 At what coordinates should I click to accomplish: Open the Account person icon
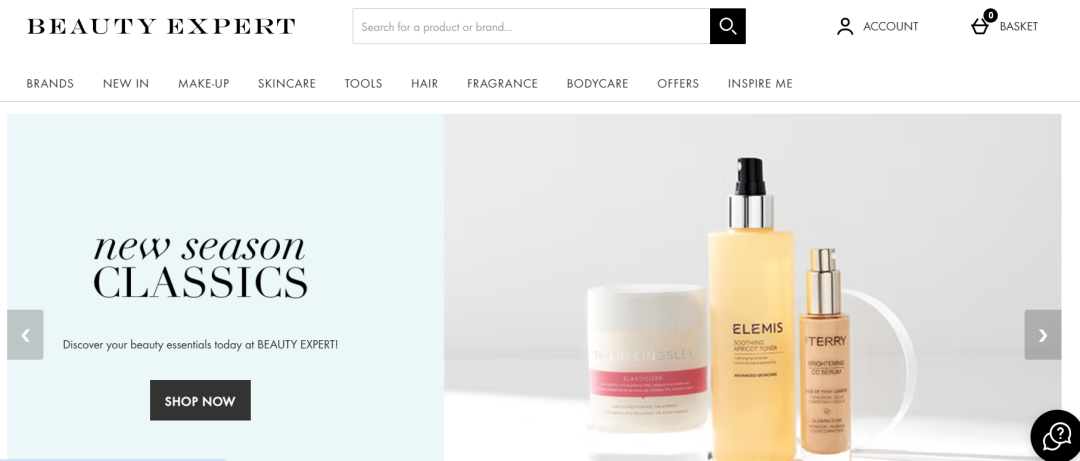(x=844, y=27)
